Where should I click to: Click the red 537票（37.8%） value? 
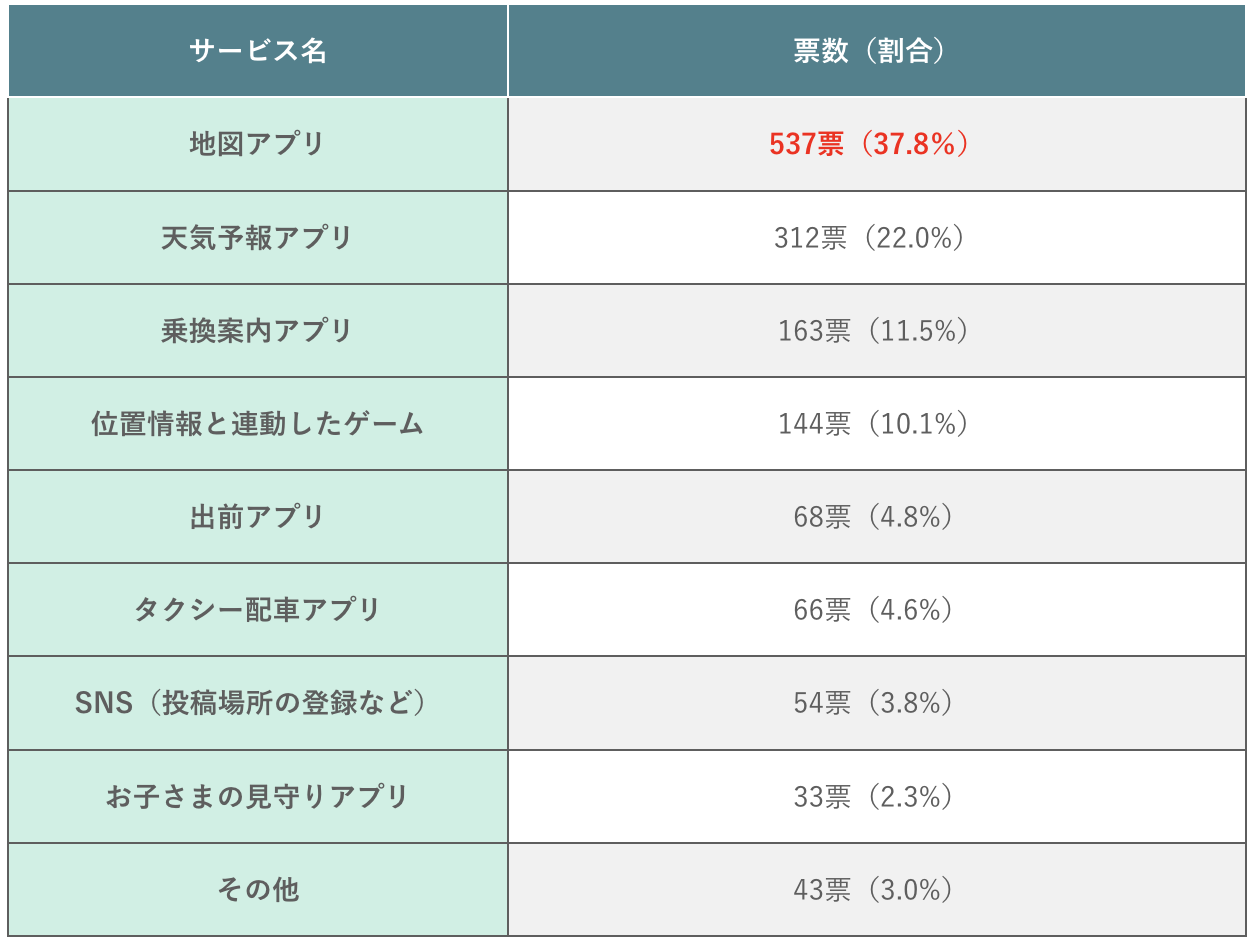[870, 144]
